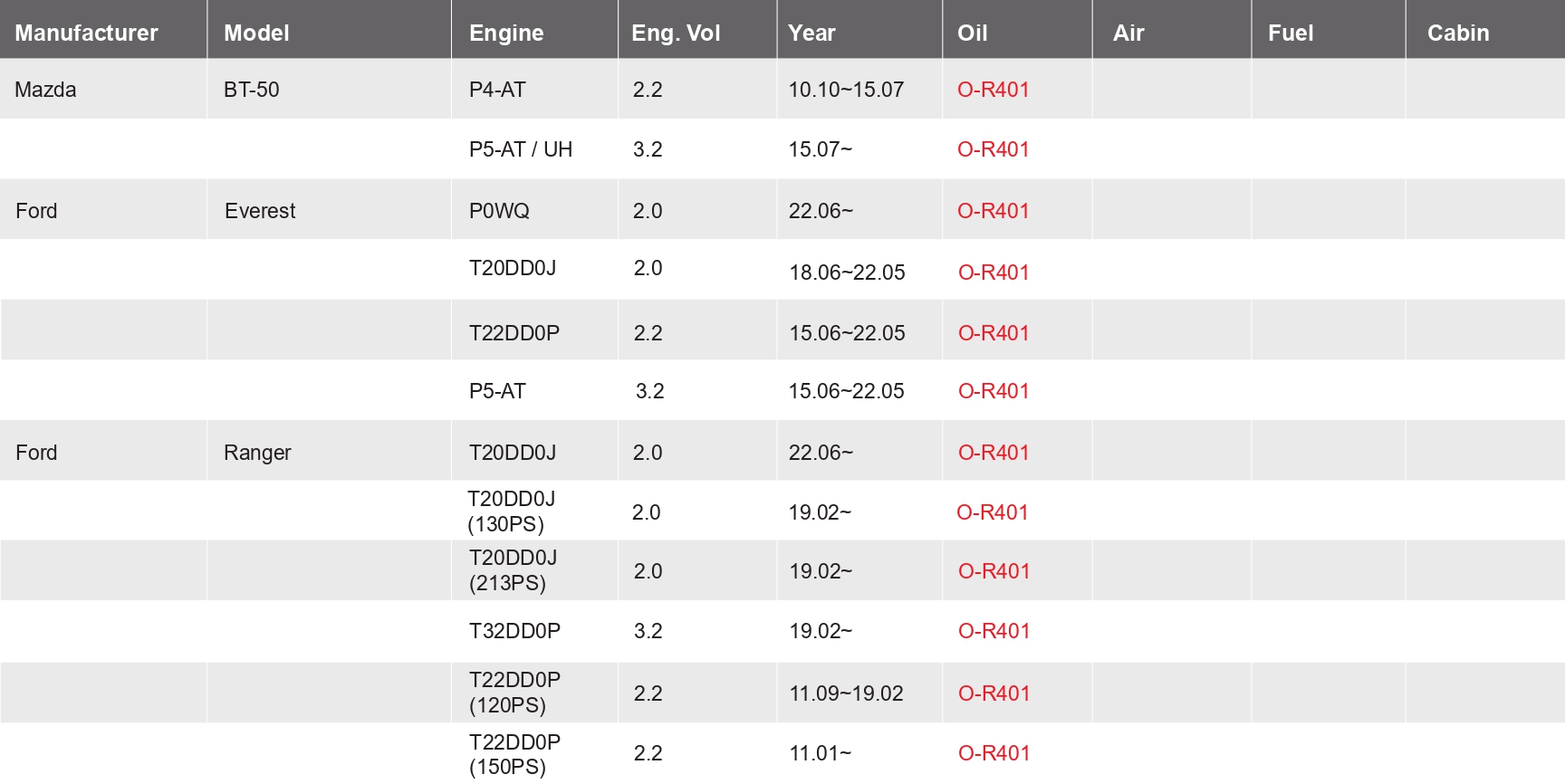Click O-R401 in the plain T22DD0P row
Image resolution: width=1565 pixels, height=784 pixels.
994,333
